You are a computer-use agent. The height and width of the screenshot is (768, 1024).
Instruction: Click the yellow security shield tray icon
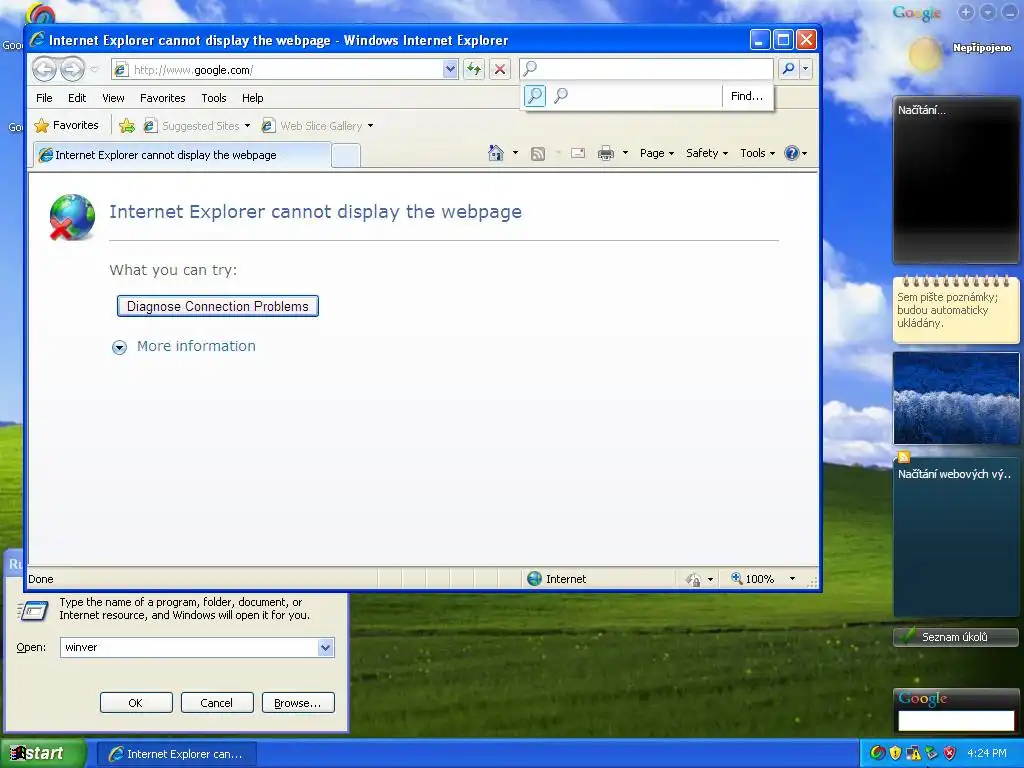(895, 753)
